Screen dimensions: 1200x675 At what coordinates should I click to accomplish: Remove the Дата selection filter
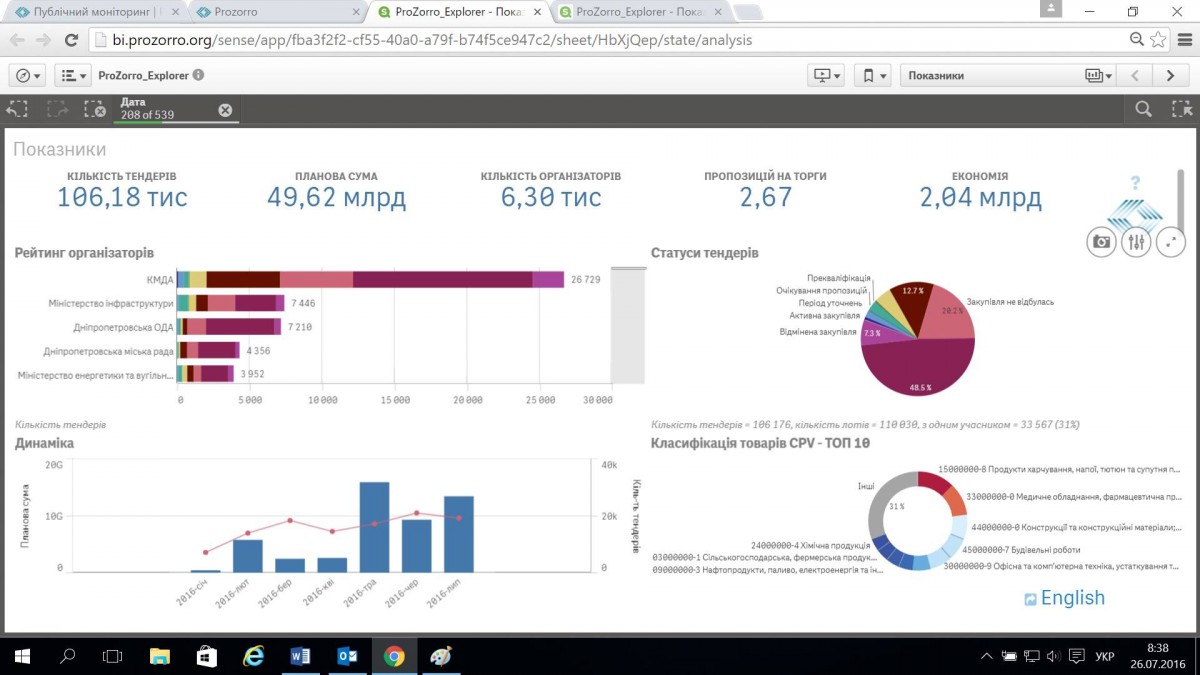(x=225, y=110)
